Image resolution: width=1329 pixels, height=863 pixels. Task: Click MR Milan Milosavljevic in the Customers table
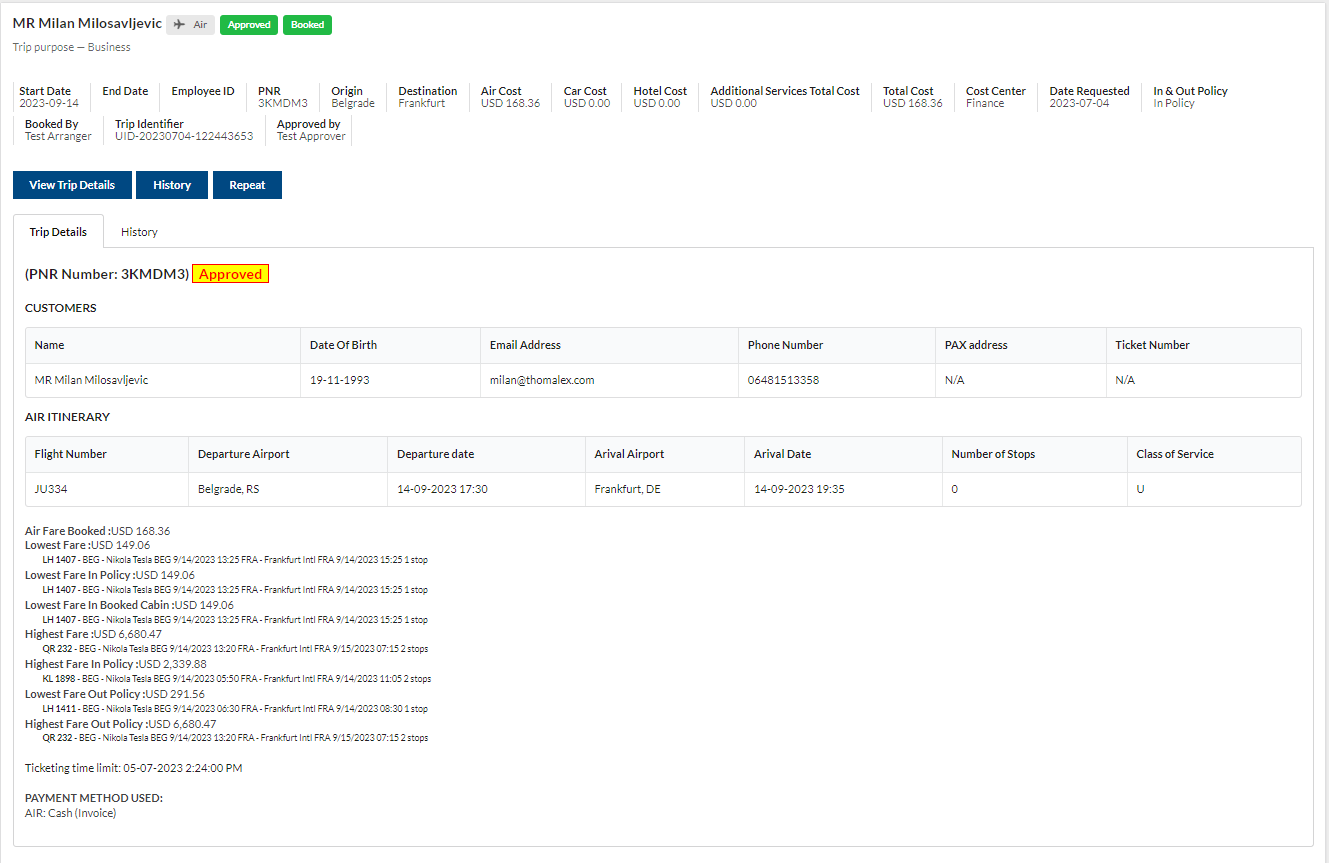coord(91,380)
